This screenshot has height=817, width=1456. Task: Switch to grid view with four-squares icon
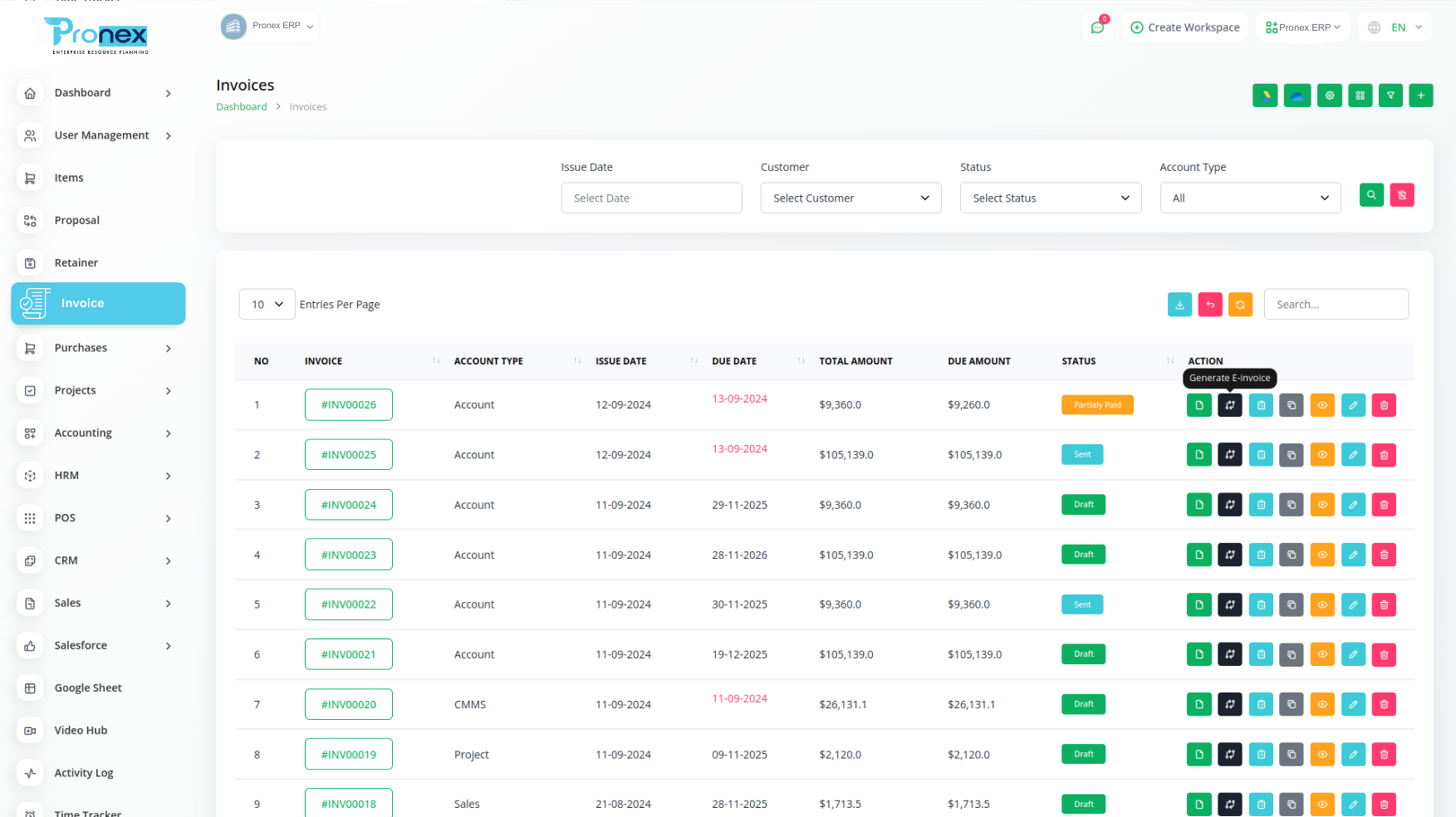1360,95
